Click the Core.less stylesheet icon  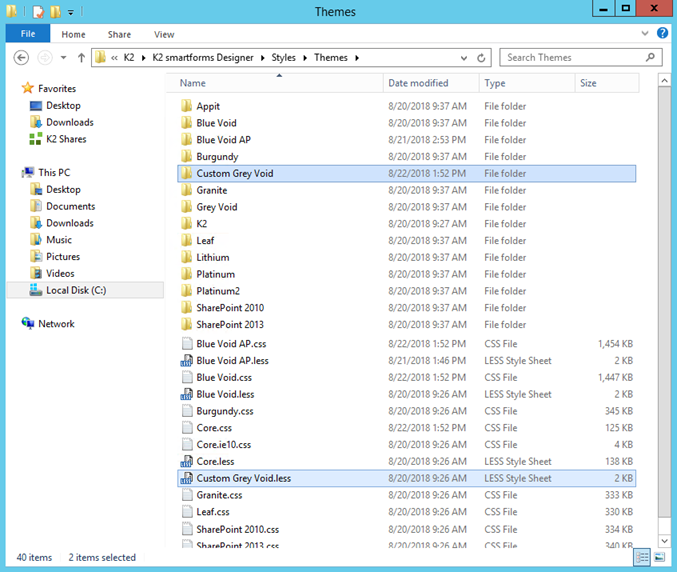[x=186, y=462]
